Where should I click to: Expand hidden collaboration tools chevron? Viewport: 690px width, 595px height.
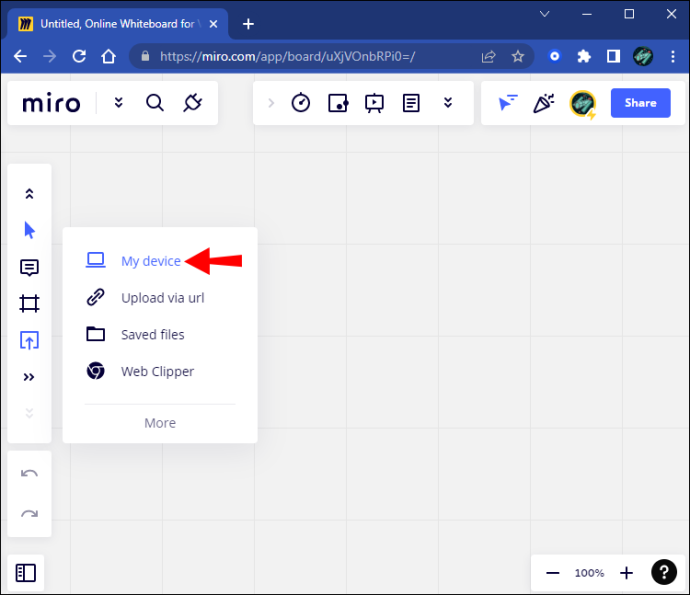[x=448, y=103]
